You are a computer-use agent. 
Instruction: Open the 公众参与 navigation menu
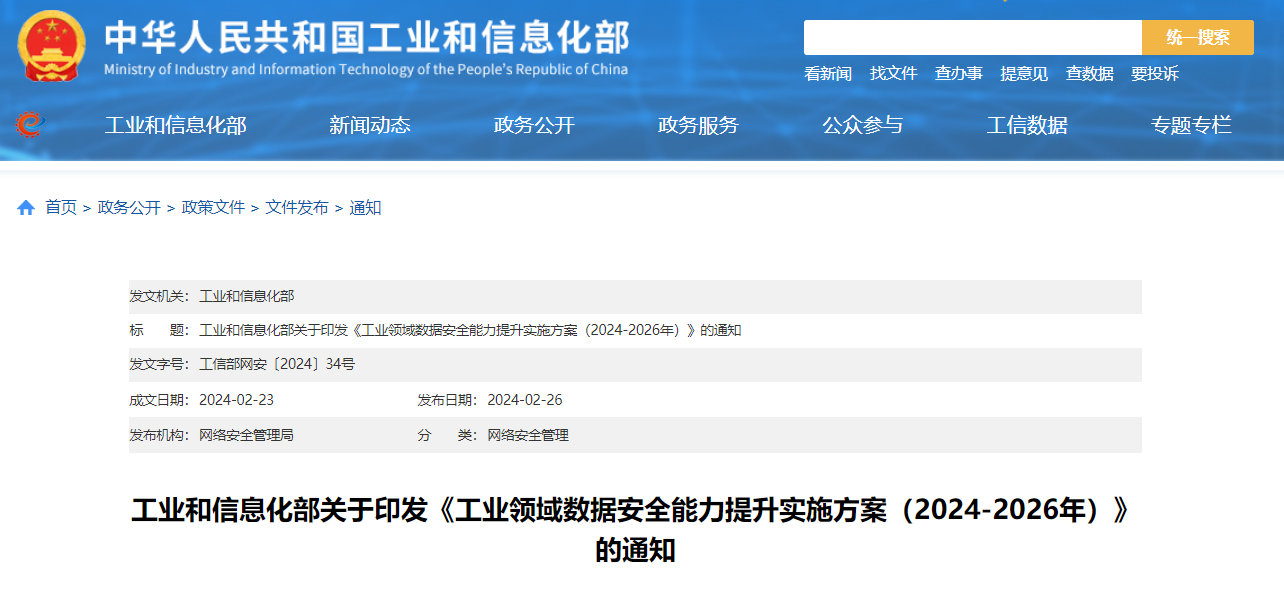(862, 125)
